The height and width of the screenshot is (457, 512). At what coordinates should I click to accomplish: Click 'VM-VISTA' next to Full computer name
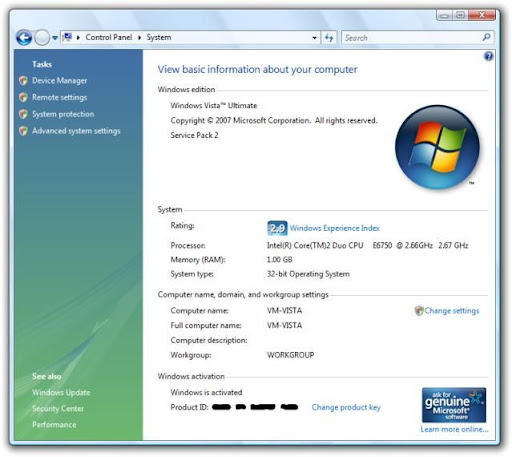pos(284,325)
